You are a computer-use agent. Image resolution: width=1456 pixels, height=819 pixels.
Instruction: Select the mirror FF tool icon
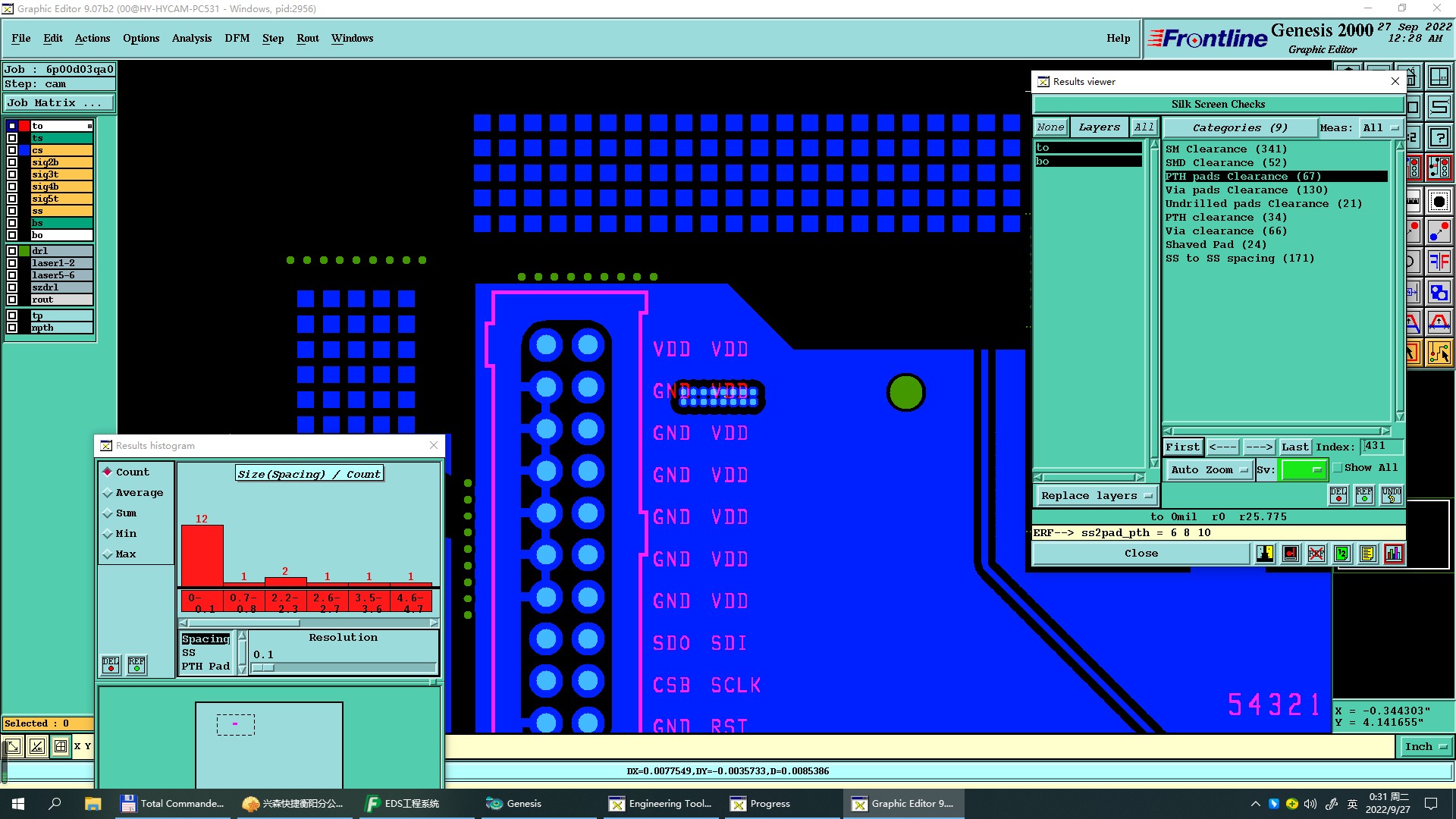[x=1439, y=262]
